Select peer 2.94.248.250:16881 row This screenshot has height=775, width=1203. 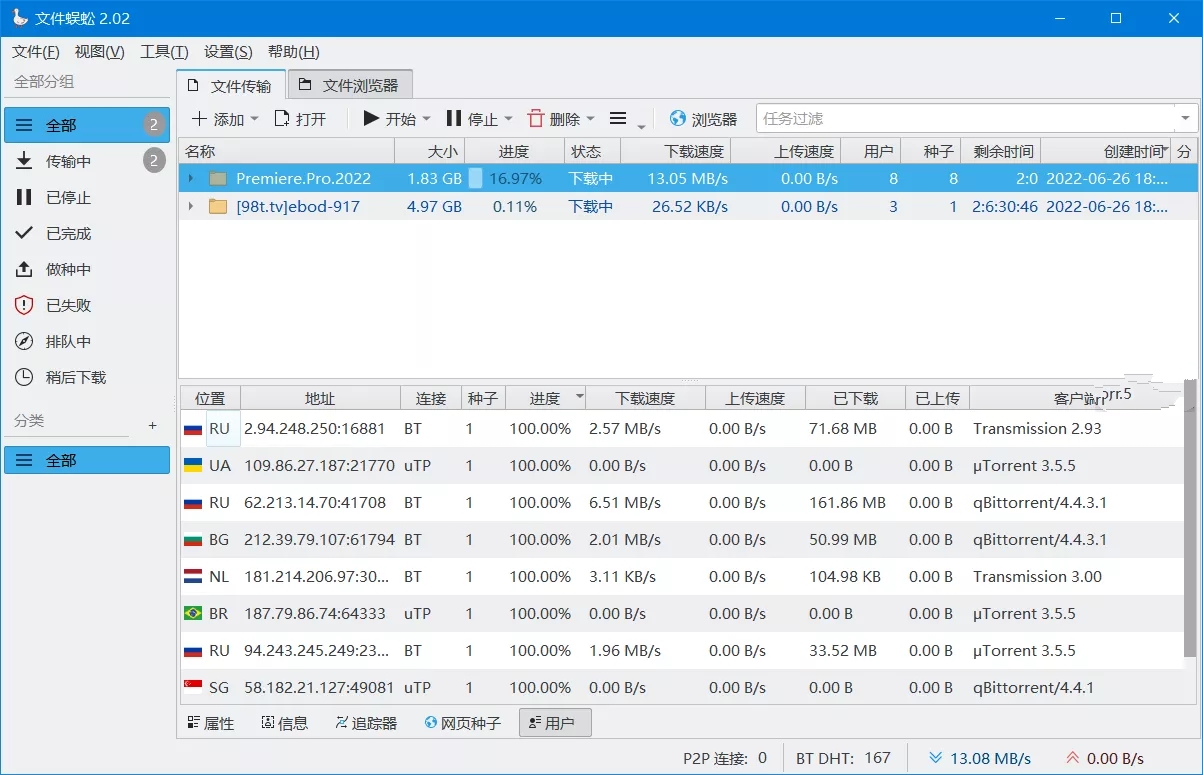point(681,429)
